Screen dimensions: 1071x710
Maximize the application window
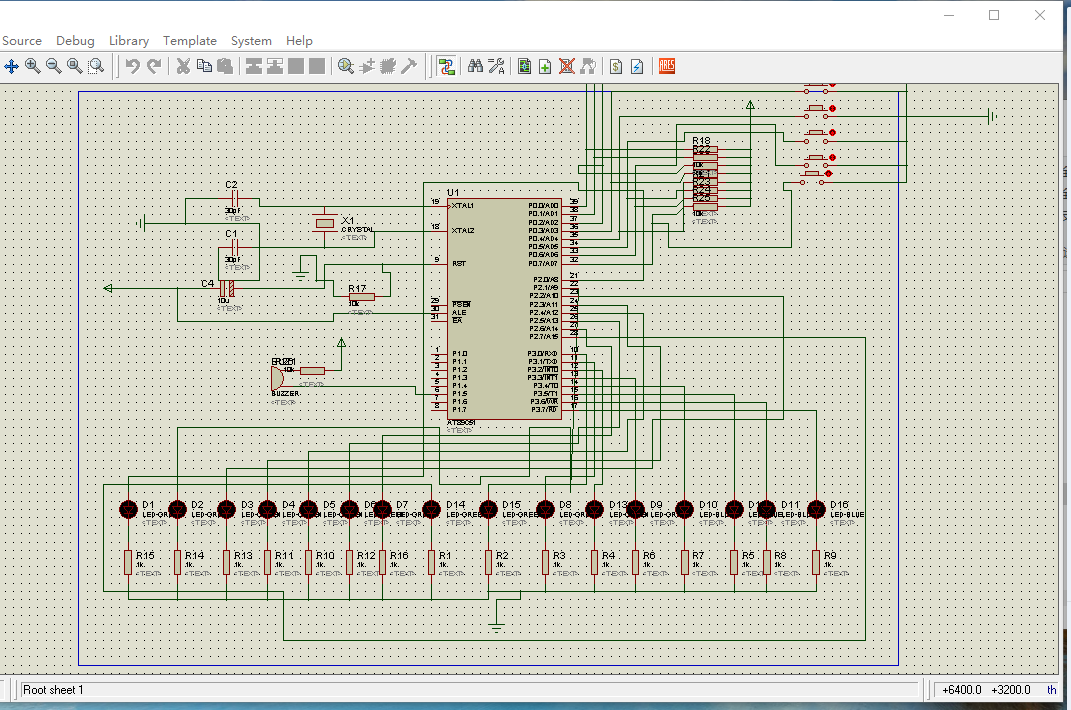994,15
